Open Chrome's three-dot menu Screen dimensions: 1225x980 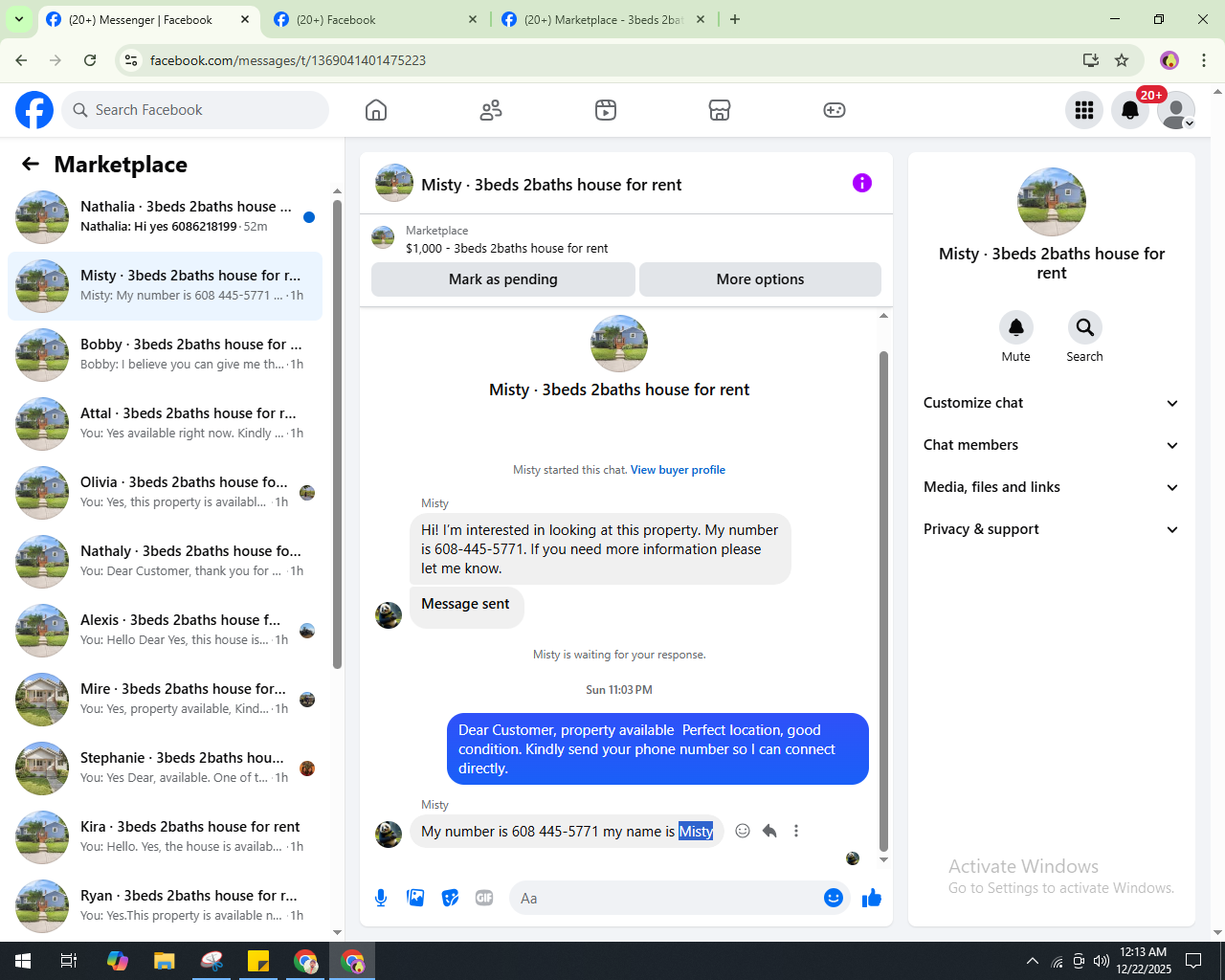click(1204, 60)
